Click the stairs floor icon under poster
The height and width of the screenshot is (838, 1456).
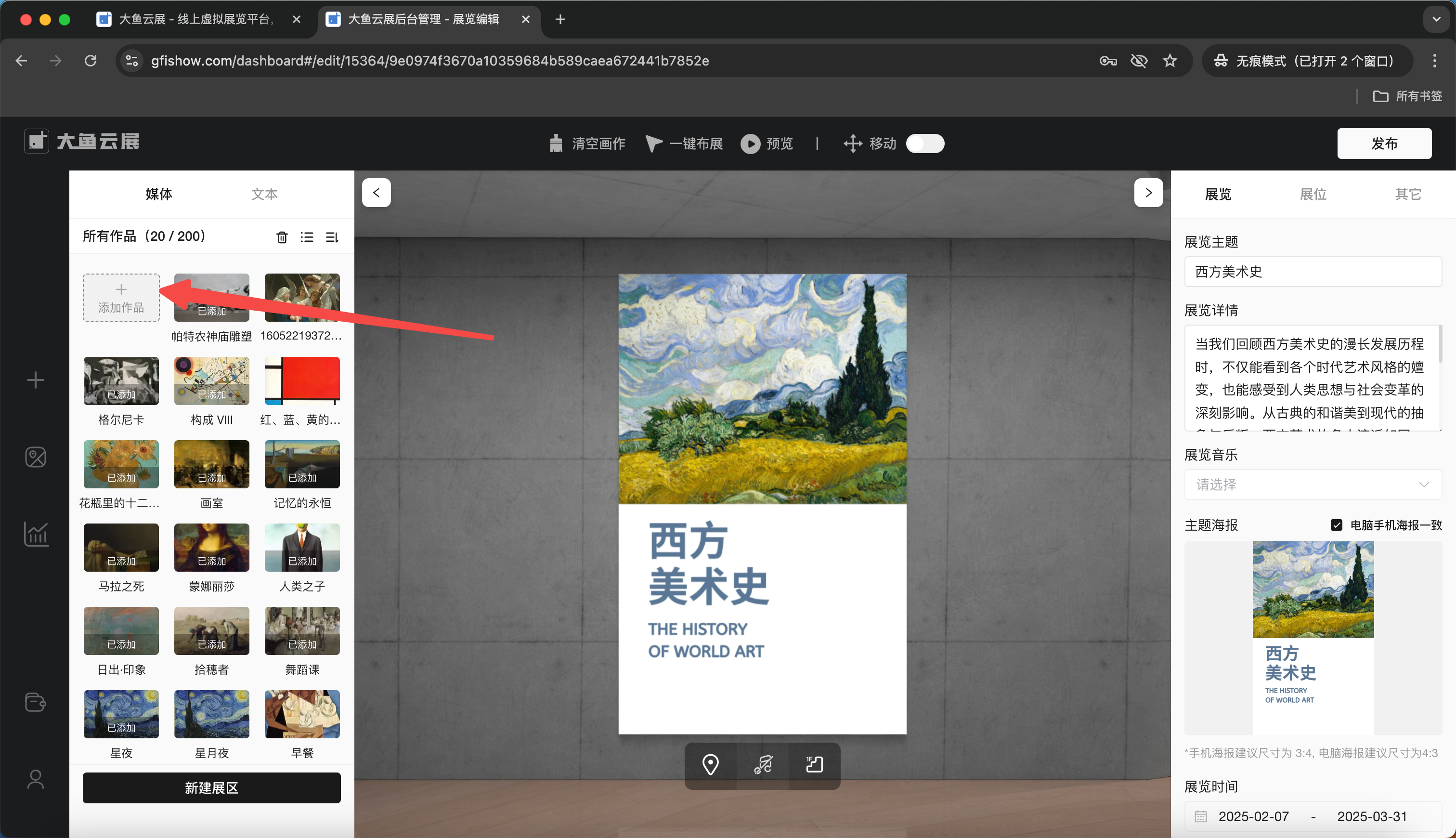(815, 765)
